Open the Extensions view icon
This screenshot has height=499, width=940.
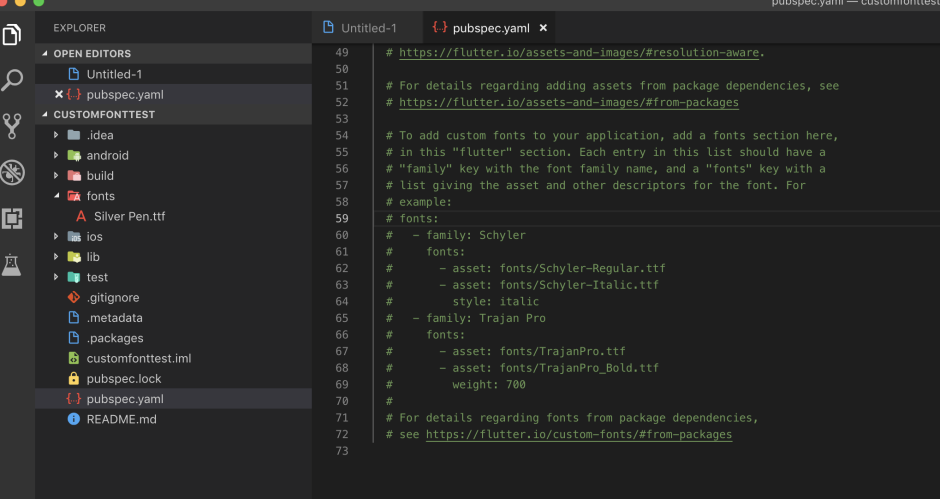[x=12, y=218]
